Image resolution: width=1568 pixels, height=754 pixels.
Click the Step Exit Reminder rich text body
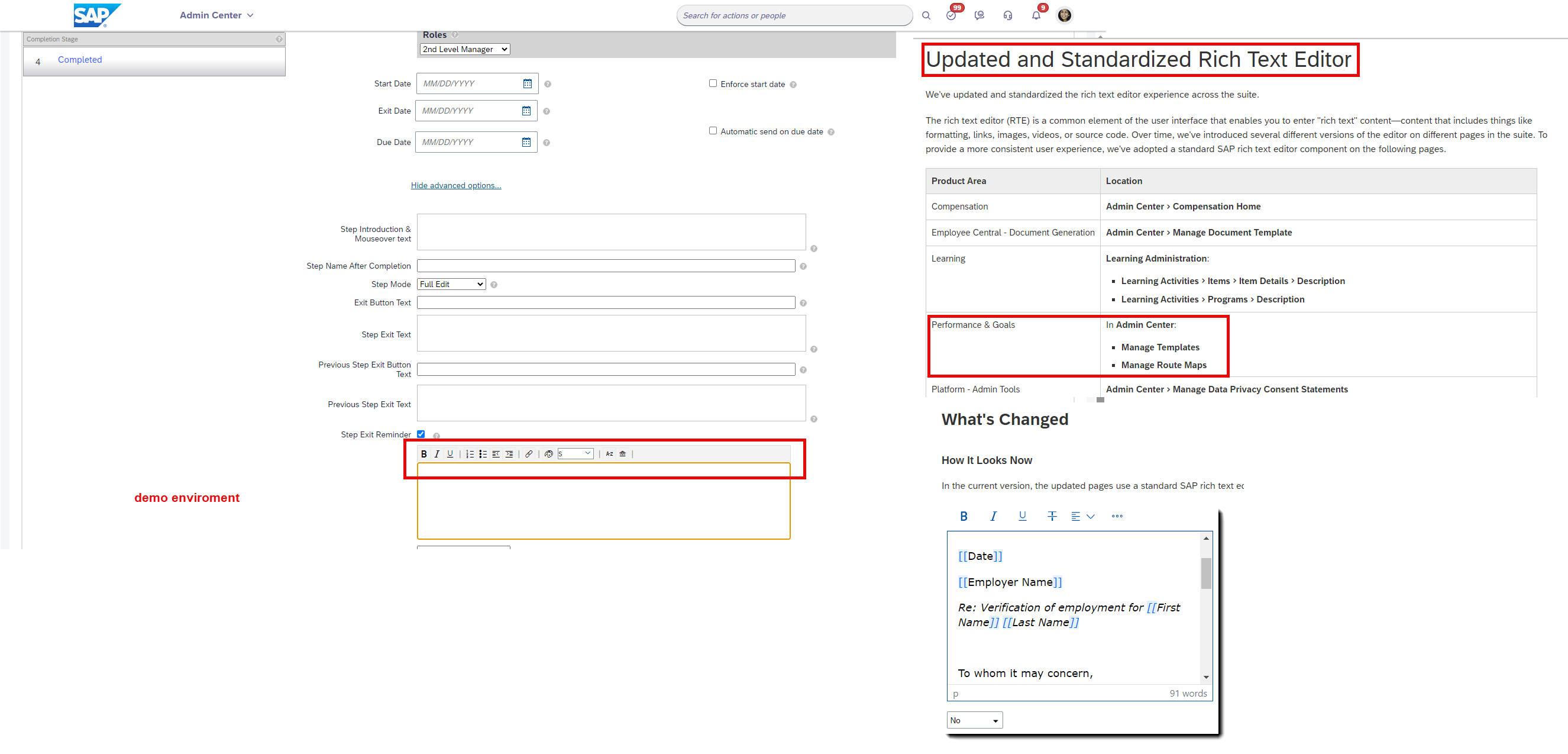coord(603,501)
